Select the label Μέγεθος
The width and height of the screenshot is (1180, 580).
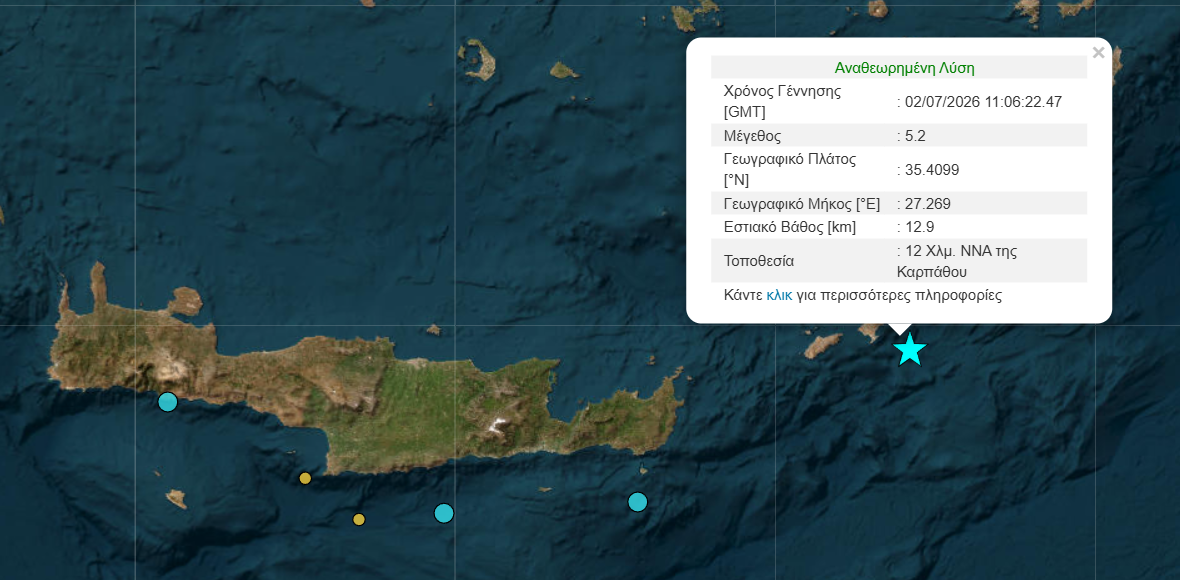click(753, 136)
